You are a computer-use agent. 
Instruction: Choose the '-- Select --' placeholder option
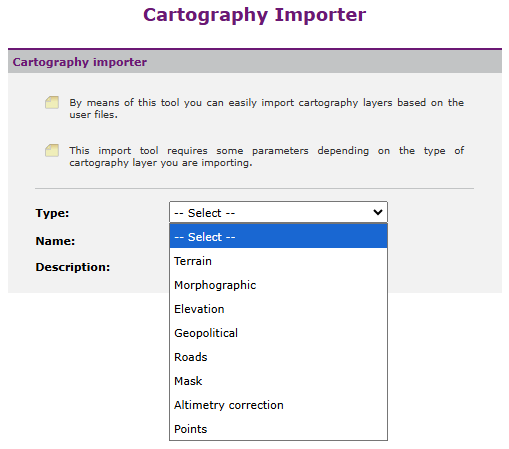coord(278,237)
